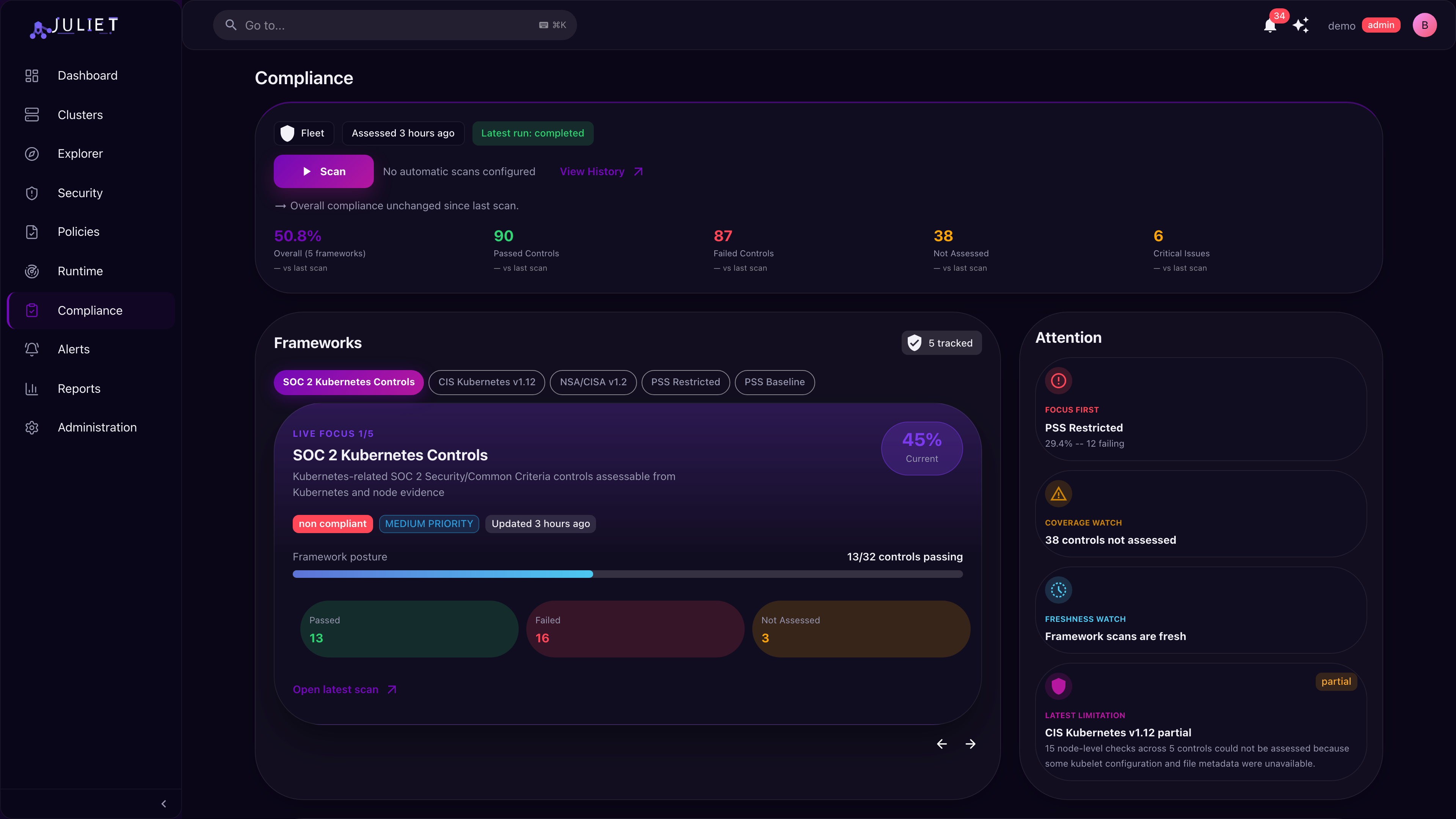Screen dimensions: 1456x819
Task: Open the Administration gear in the sidebar
Action: [x=31, y=427]
